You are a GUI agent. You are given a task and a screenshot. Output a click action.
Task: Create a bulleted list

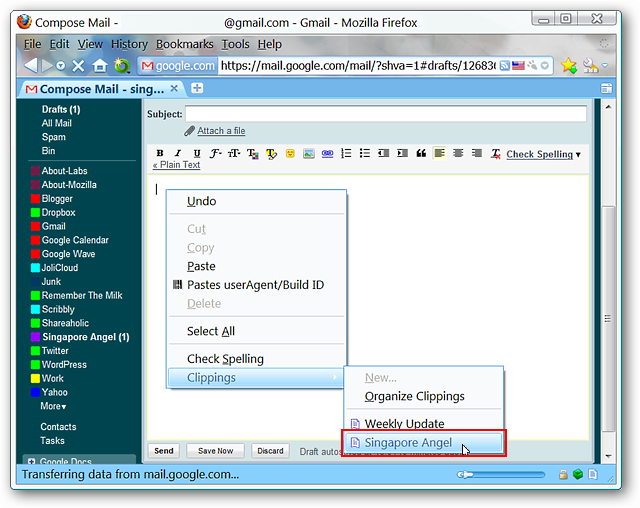[364, 153]
